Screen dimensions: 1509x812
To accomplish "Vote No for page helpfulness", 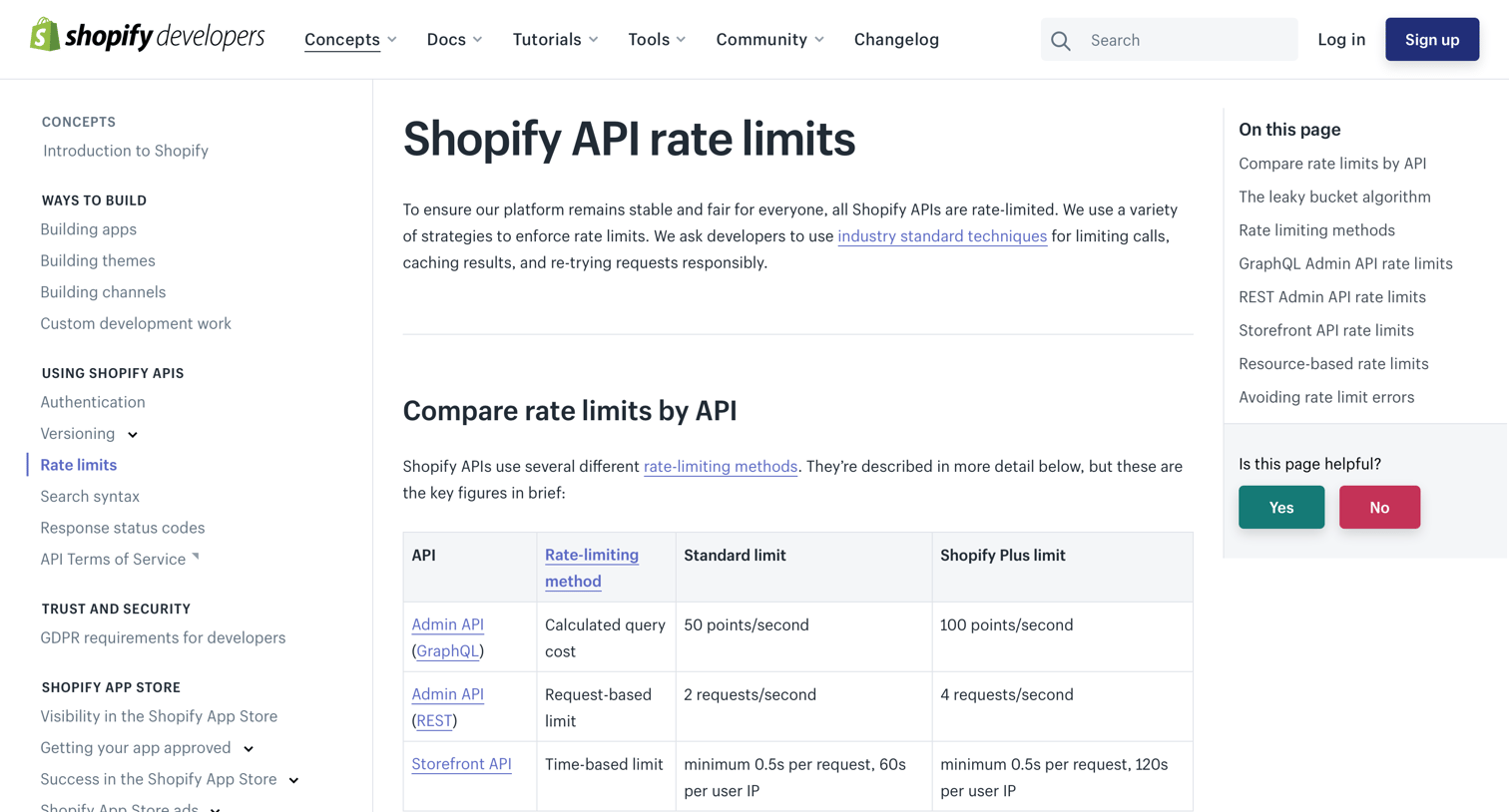I will click(x=1379, y=507).
